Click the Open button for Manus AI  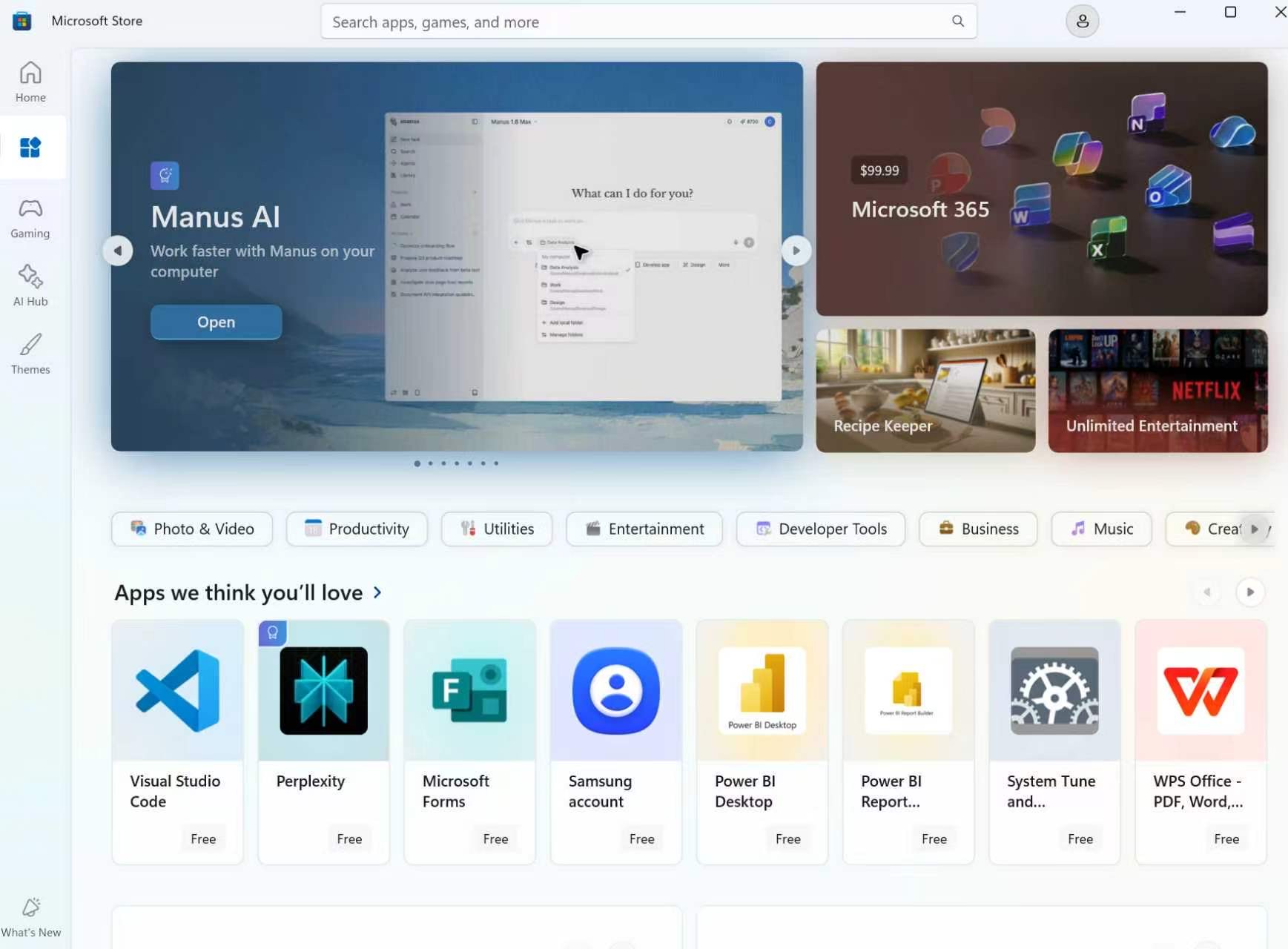click(216, 322)
